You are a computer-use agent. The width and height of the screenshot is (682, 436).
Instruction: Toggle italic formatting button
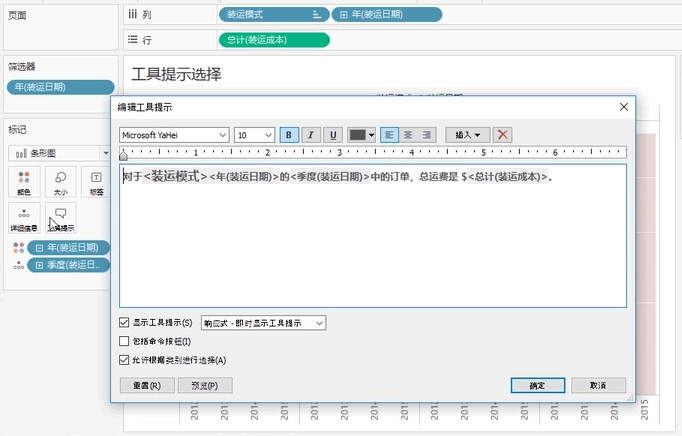tap(310, 135)
